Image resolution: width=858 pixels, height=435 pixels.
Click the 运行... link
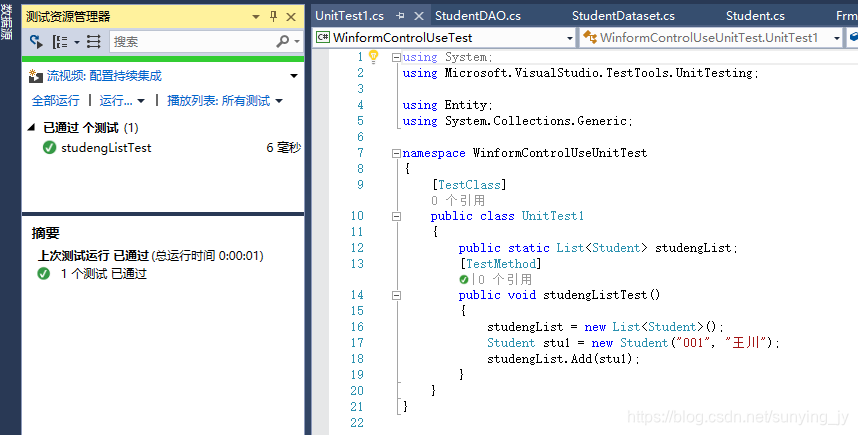115,101
